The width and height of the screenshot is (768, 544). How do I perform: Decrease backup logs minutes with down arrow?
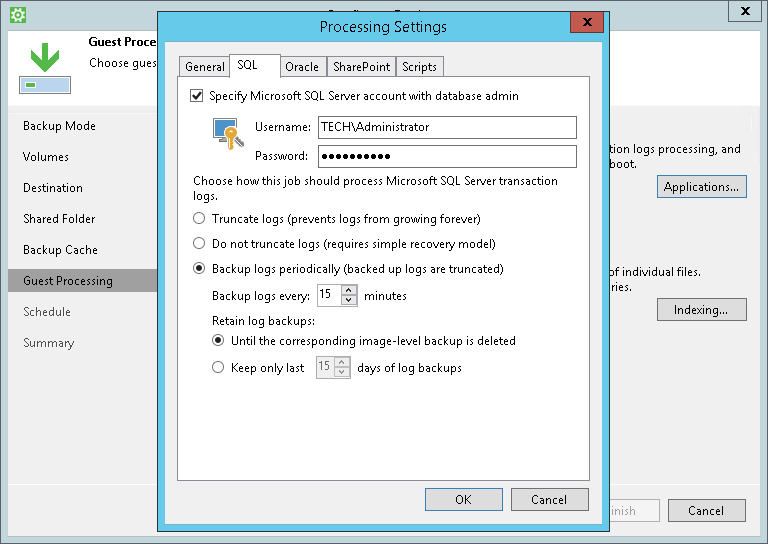349,300
